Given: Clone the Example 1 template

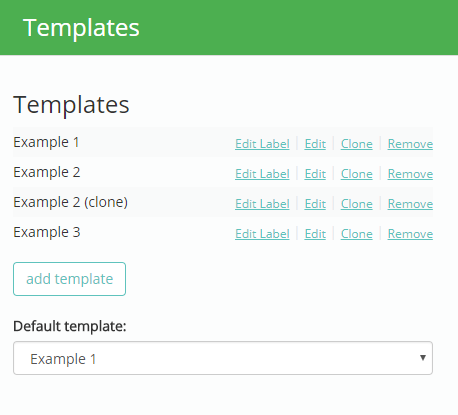Looking at the screenshot, I should pos(356,144).
